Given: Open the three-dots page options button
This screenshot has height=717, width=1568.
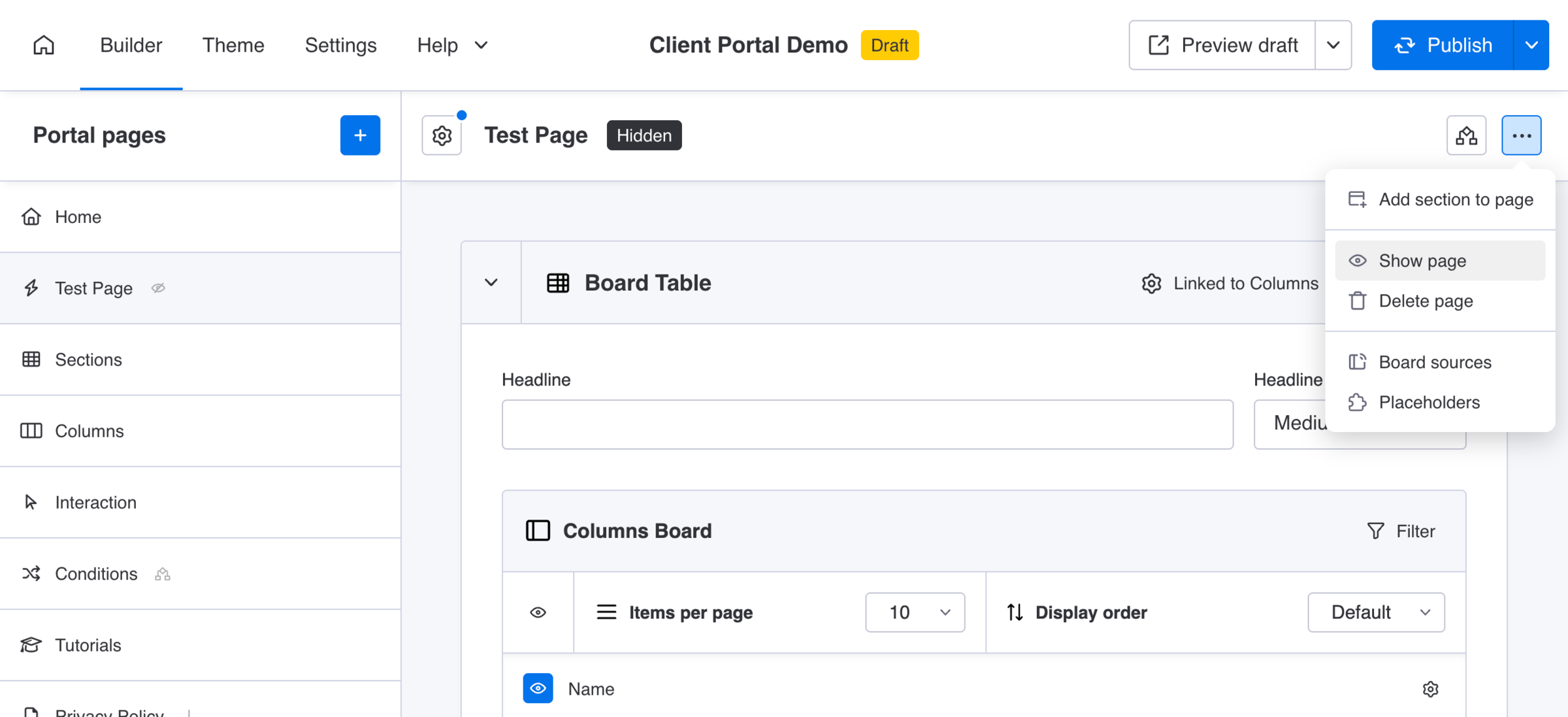Looking at the screenshot, I should coord(1521,135).
